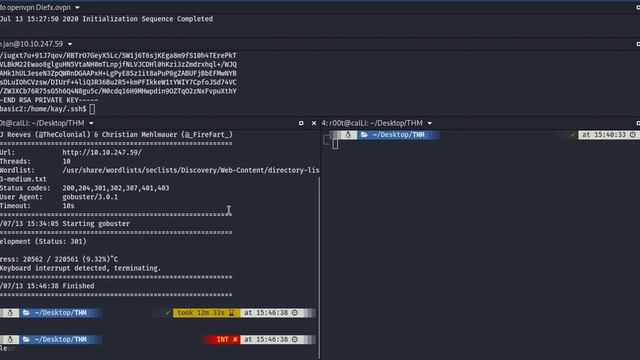Viewport: 640px width, 360px height.
Task: Focus the cursor in the right pane terminal prompt
Action: 335,144
